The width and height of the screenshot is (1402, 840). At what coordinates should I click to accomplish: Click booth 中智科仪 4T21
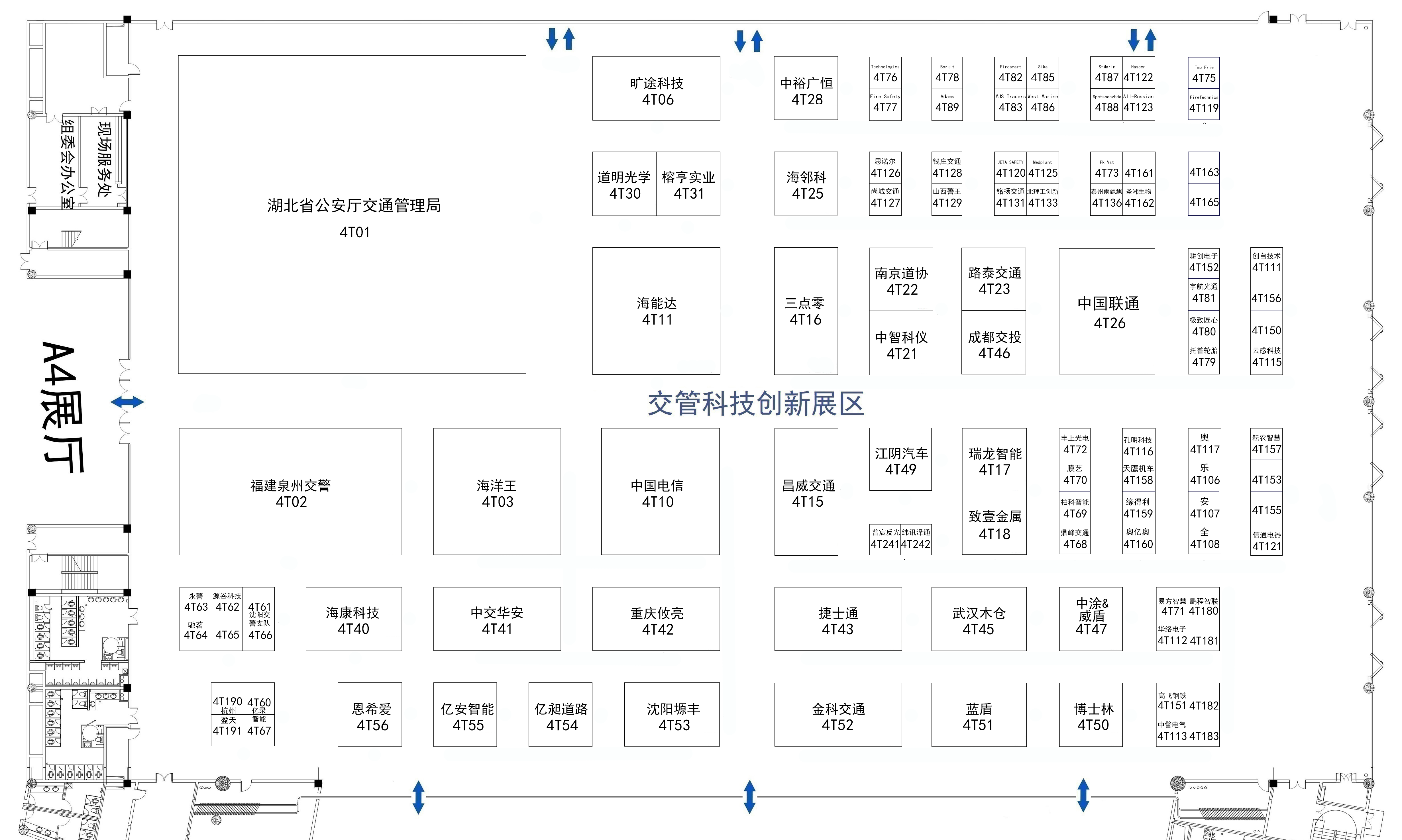(x=901, y=343)
